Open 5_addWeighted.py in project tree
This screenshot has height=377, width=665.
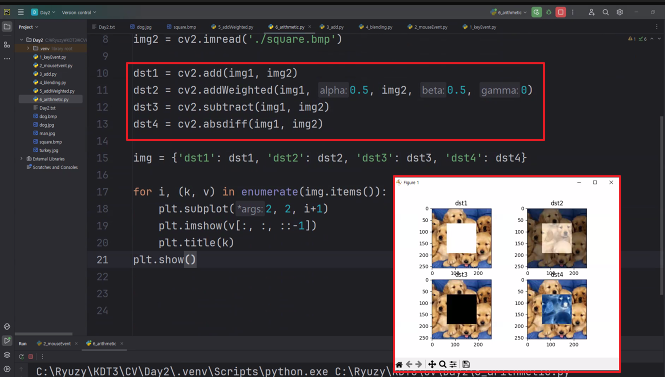(54, 91)
